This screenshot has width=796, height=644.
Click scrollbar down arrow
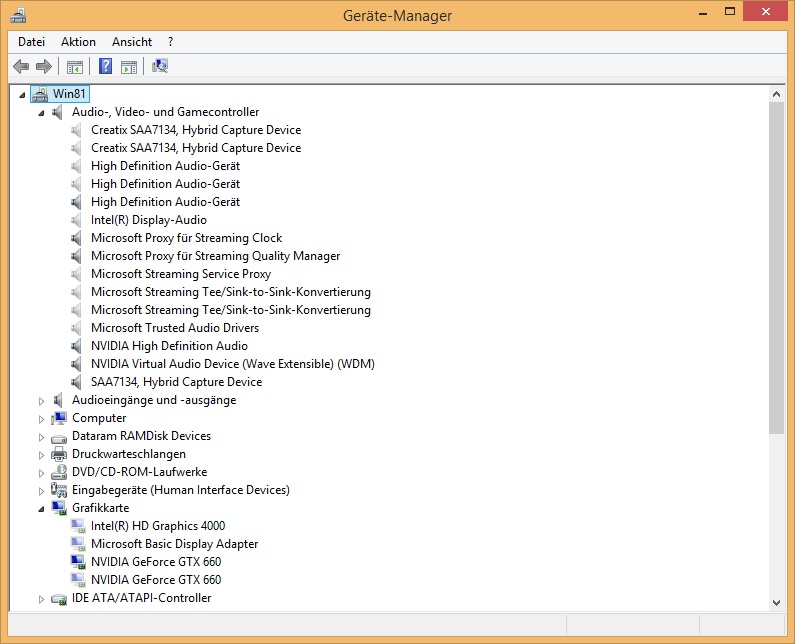click(776, 603)
